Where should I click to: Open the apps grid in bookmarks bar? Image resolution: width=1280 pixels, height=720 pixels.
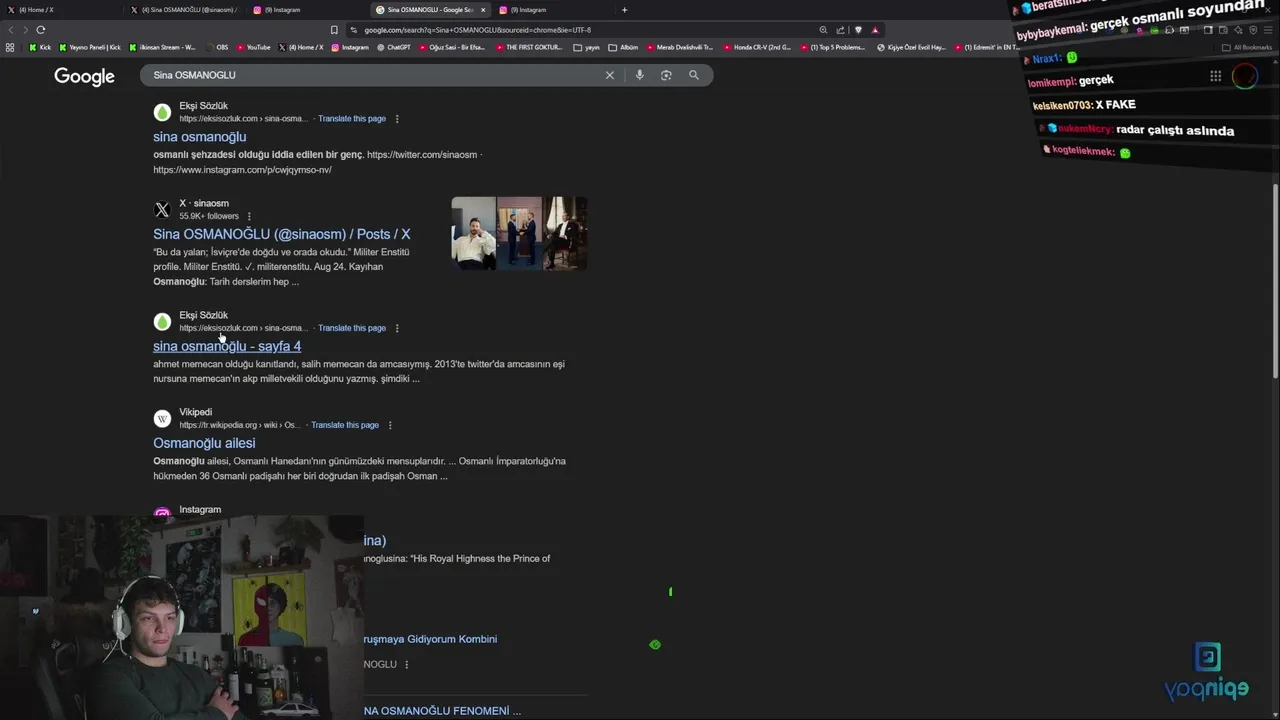(10, 47)
